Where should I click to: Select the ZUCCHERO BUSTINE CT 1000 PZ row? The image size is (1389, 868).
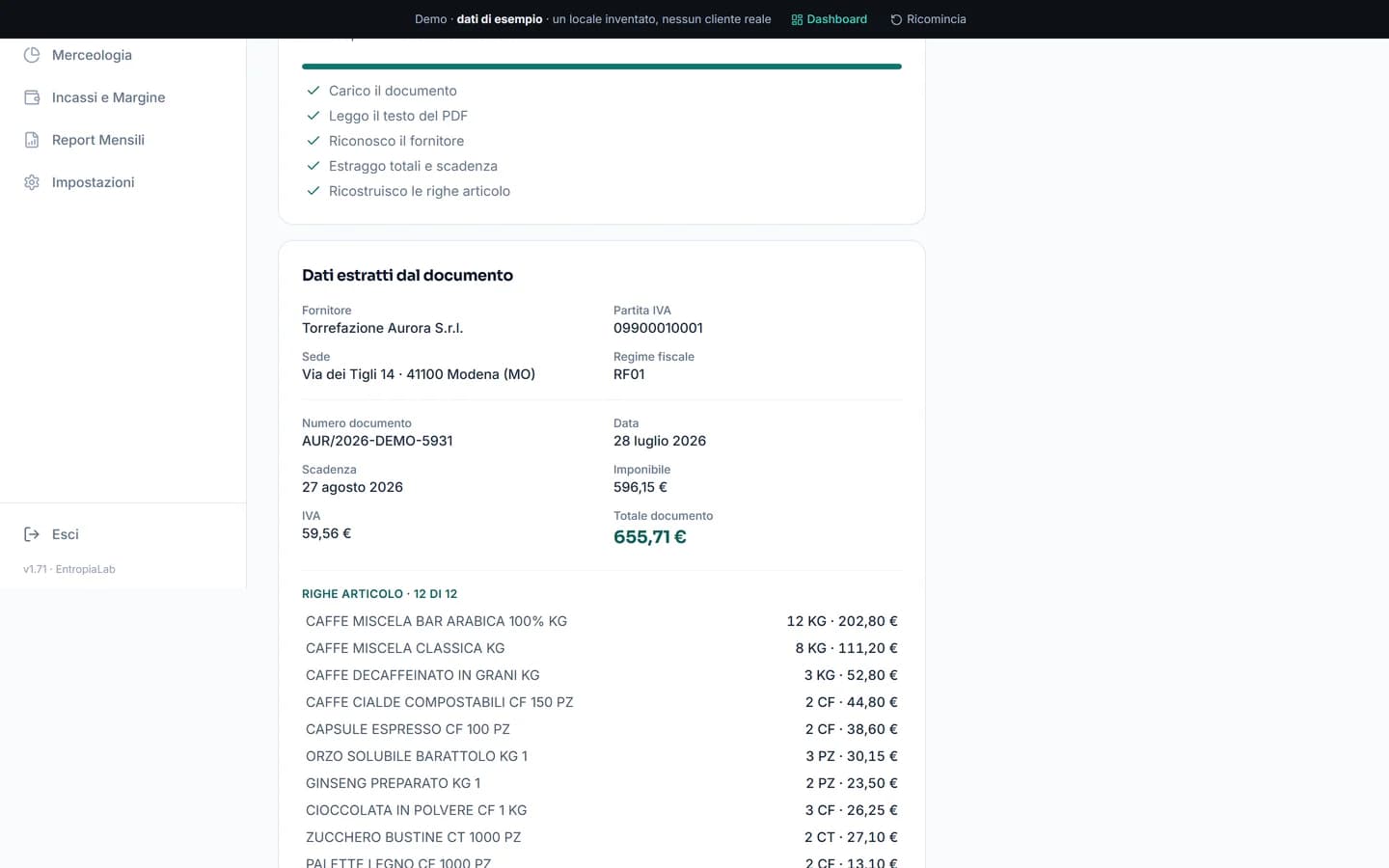602,837
